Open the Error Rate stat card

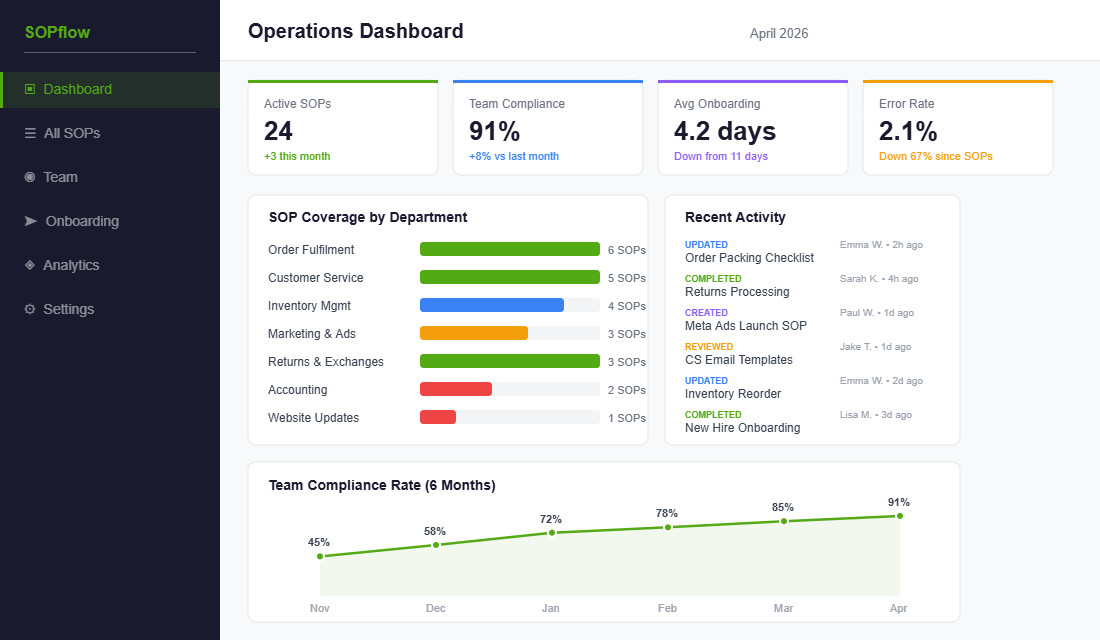pyautogui.click(x=957, y=126)
